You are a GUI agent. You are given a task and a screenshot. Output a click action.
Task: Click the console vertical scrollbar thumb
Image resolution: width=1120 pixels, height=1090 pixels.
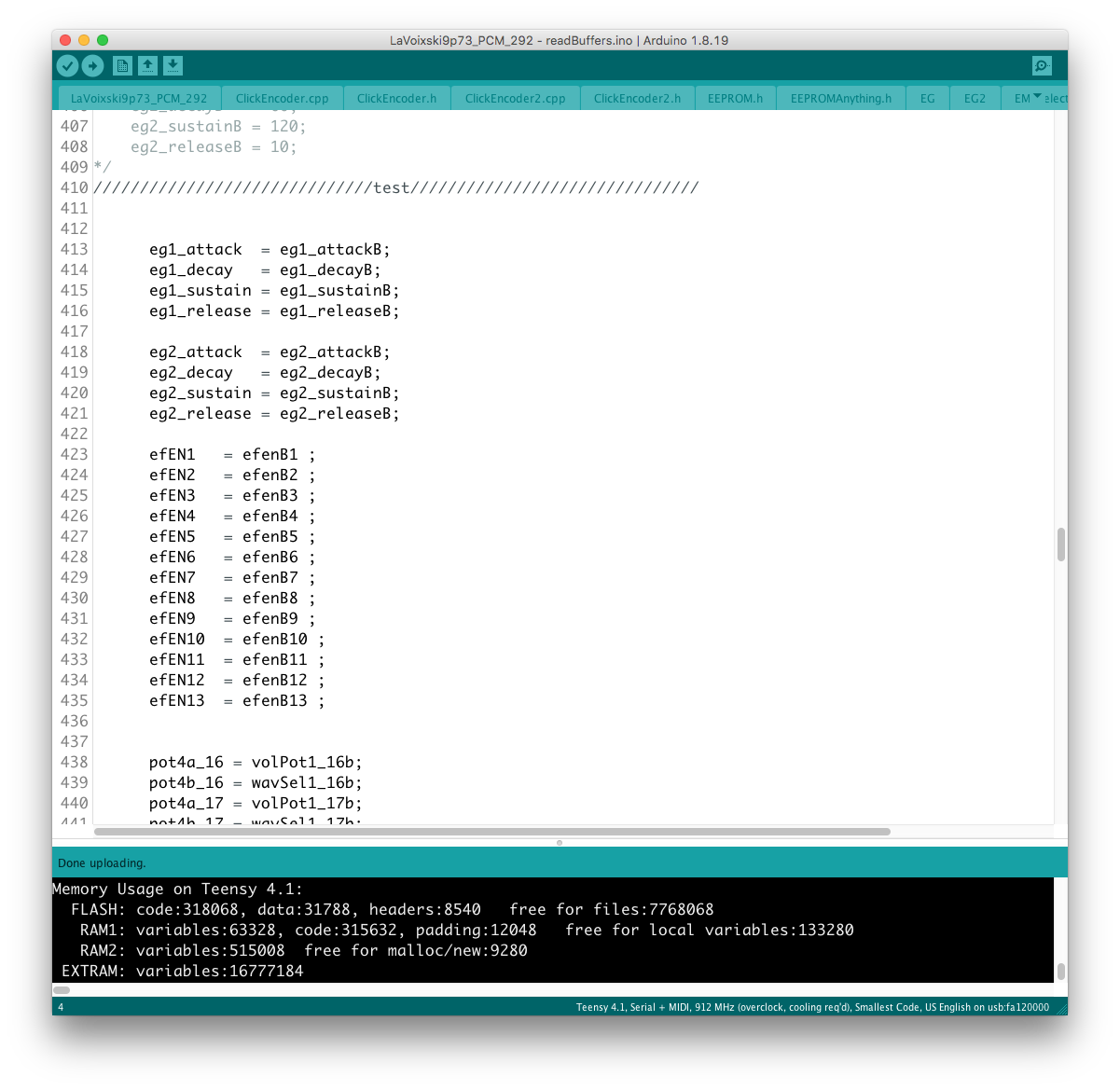click(1060, 971)
